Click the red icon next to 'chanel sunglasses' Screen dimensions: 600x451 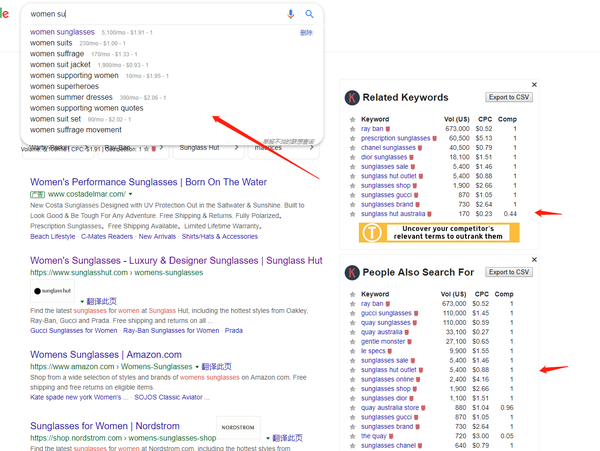pyautogui.click(x=420, y=148)
